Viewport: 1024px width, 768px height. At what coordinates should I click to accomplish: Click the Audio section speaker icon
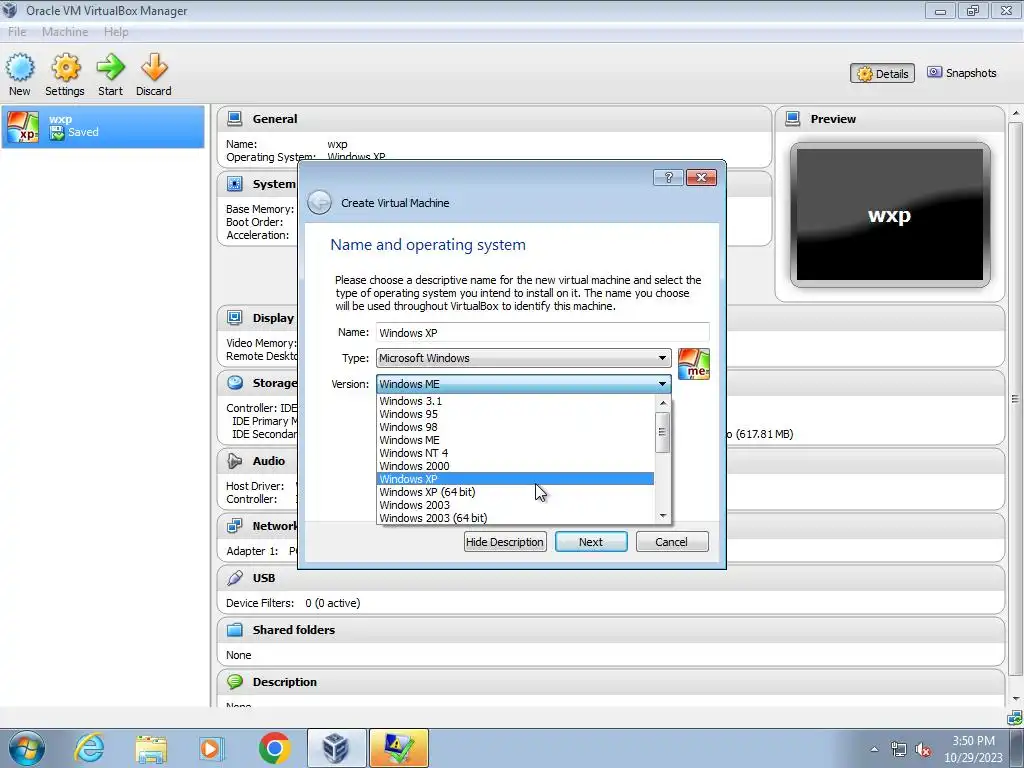pyautogui.click(x=234, y=460)
